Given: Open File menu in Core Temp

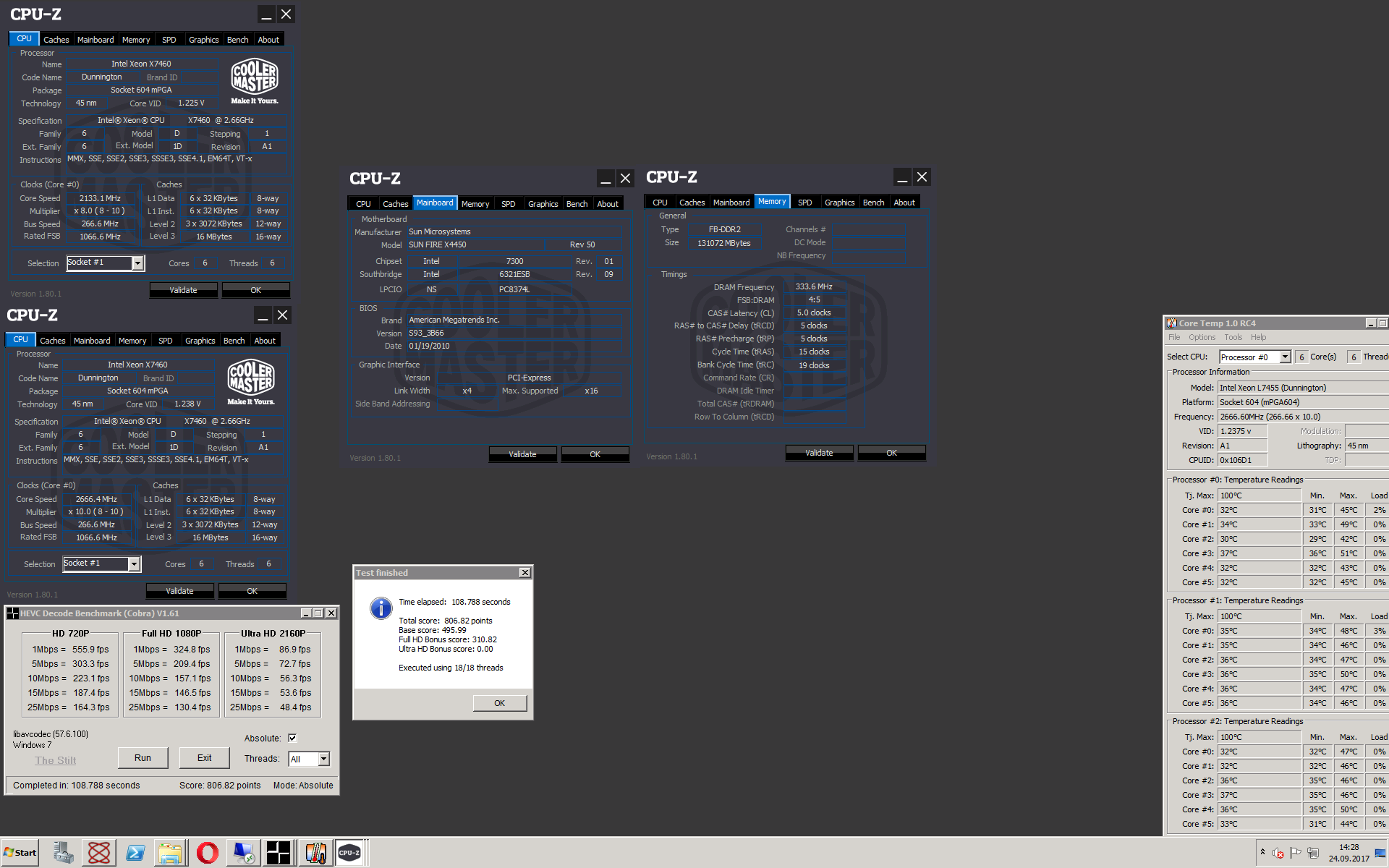Looking at the screenshot, I should tap(1173, 337).
